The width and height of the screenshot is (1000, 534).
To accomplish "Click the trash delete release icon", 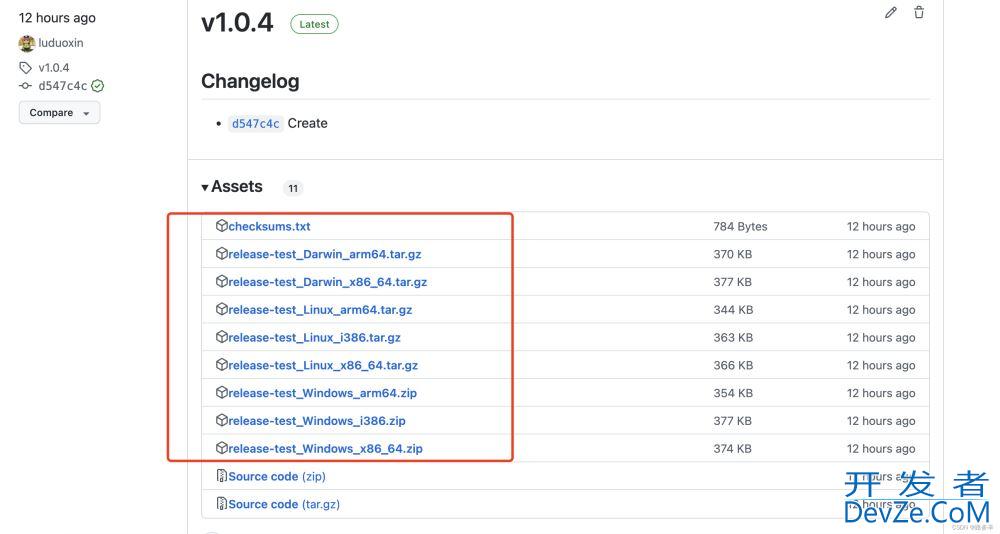I will coord(919,13).
